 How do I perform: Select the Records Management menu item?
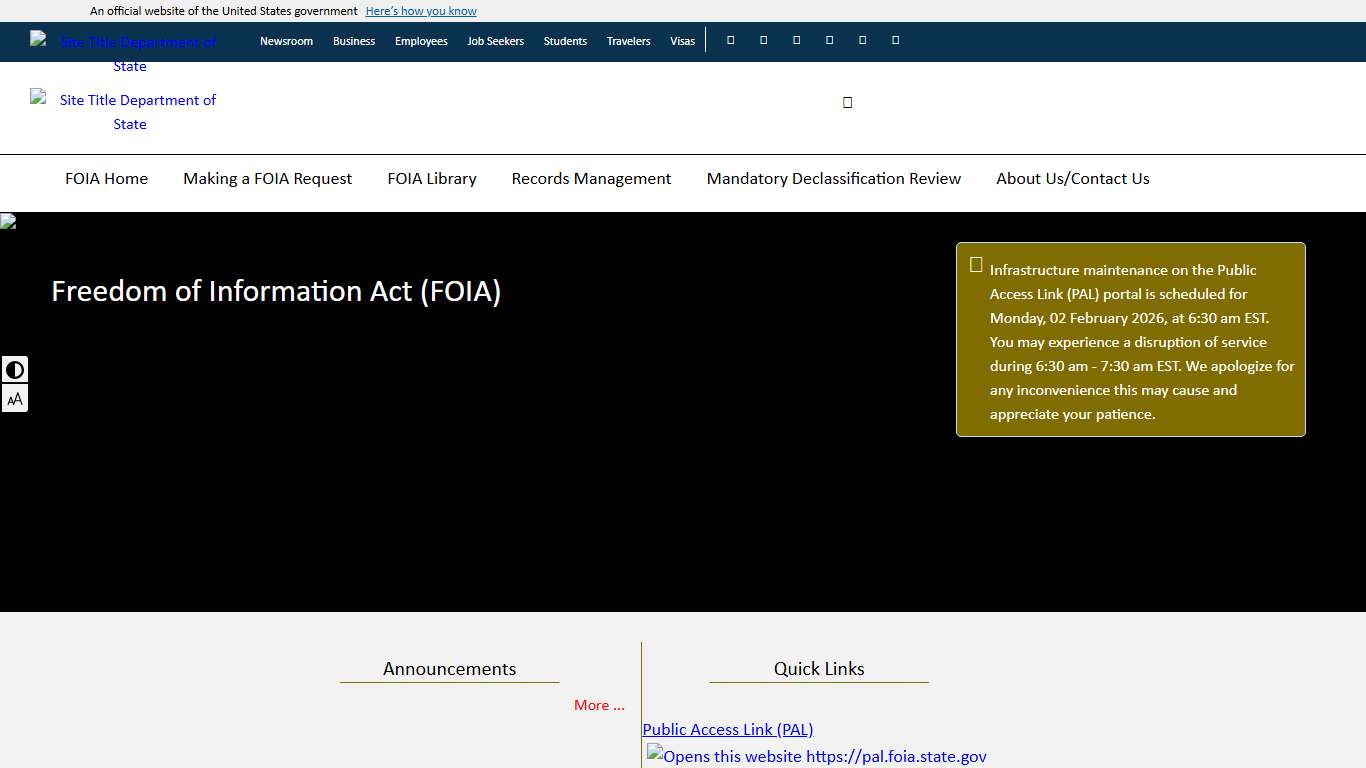591,178
